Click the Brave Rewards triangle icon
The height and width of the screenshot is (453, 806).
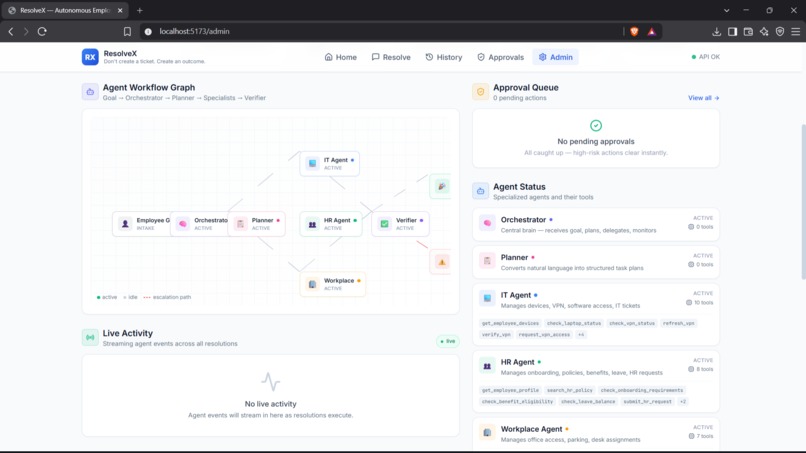(x=652, y=31)
